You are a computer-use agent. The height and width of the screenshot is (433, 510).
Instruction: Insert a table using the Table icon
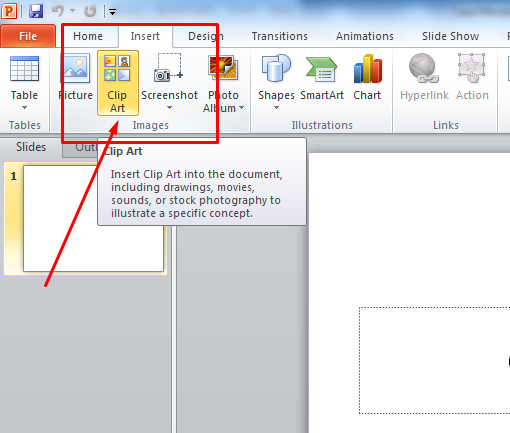click(24, 69)
